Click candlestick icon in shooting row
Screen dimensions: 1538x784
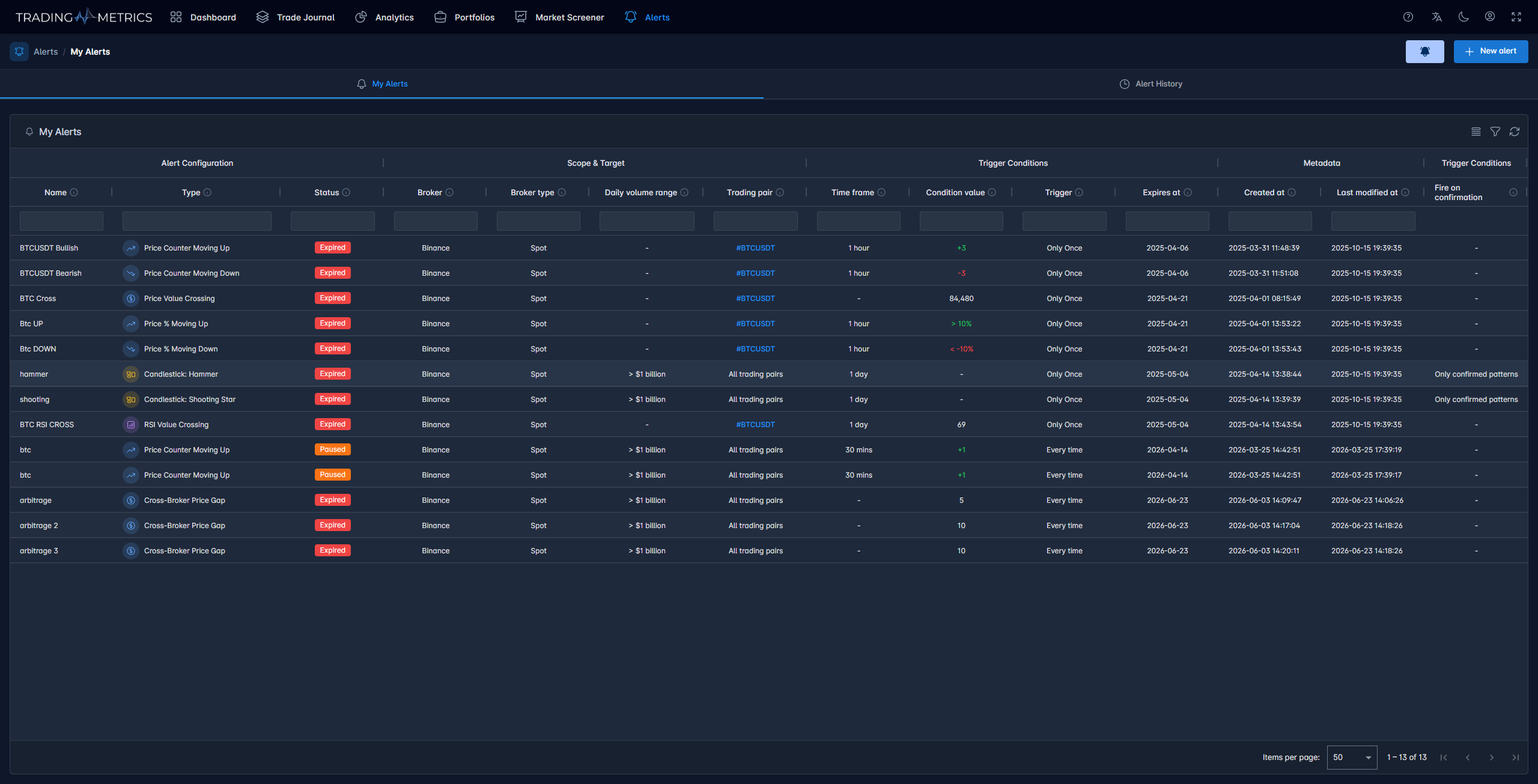click(x=130, y=400)
